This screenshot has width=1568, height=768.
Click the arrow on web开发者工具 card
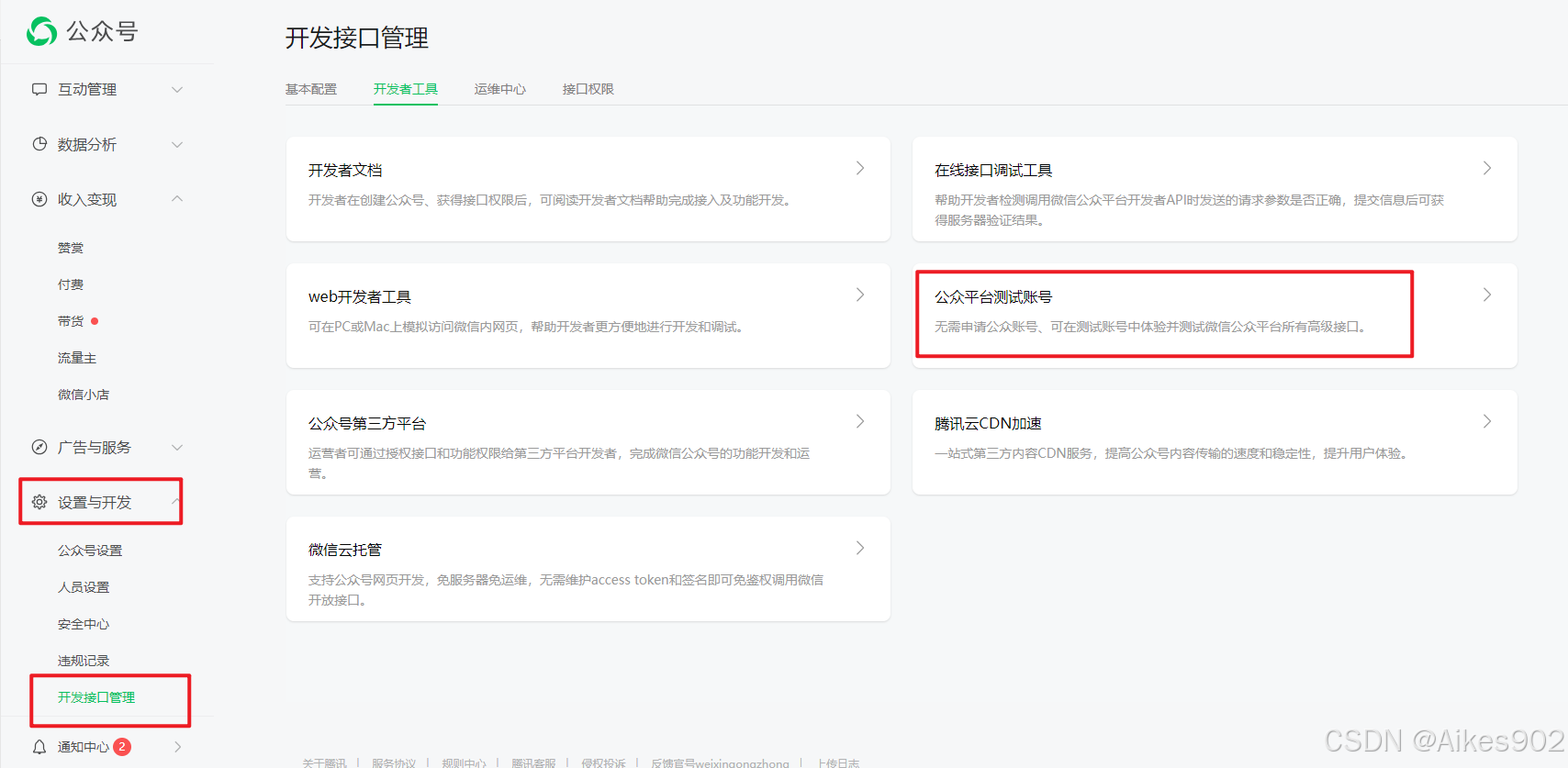(x=860, y=295)
